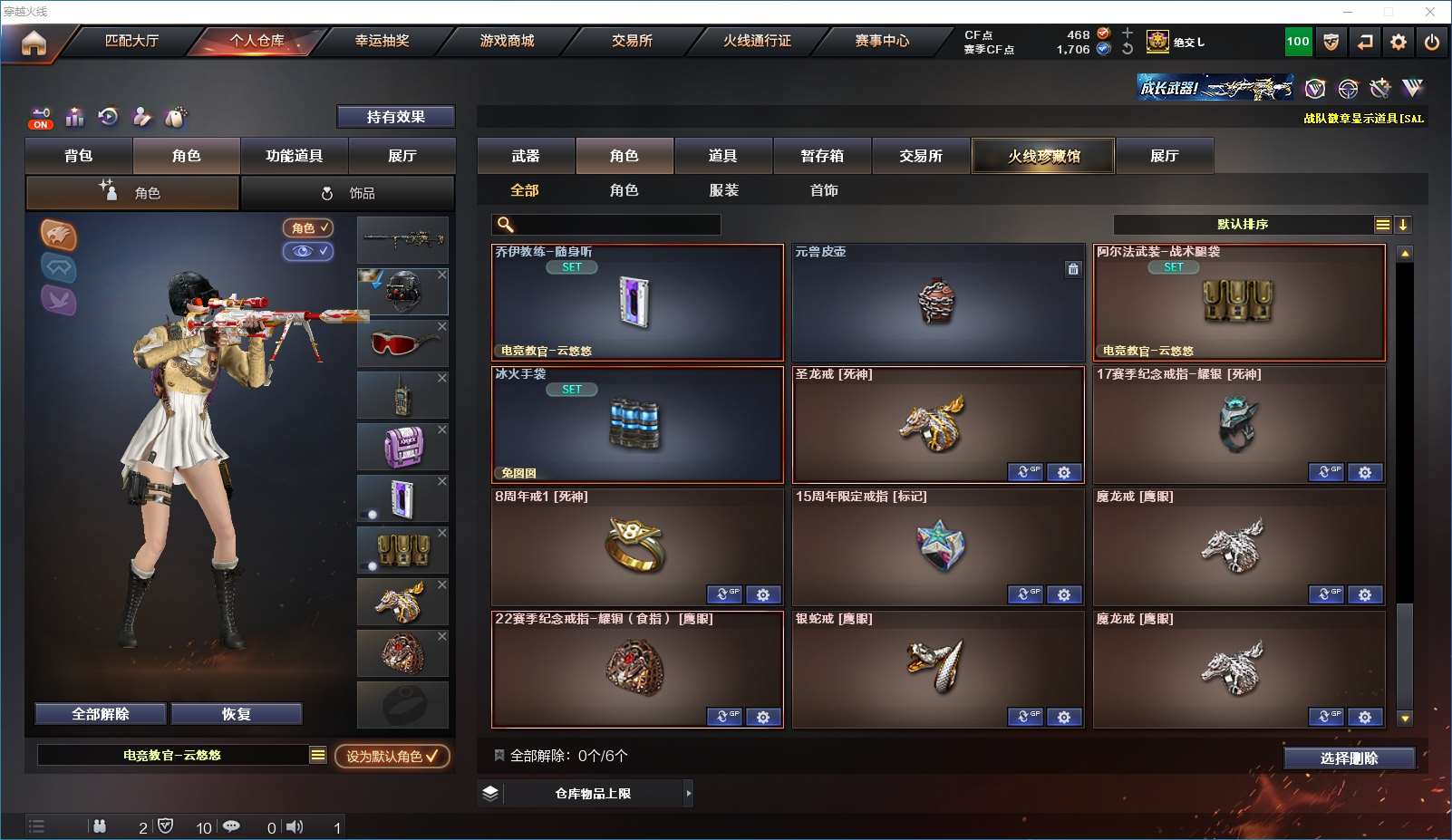Viewport: 1452px width, 840px height.
Task: Click gear icon on 圣龙戒 item
Action: (1064, 472)
